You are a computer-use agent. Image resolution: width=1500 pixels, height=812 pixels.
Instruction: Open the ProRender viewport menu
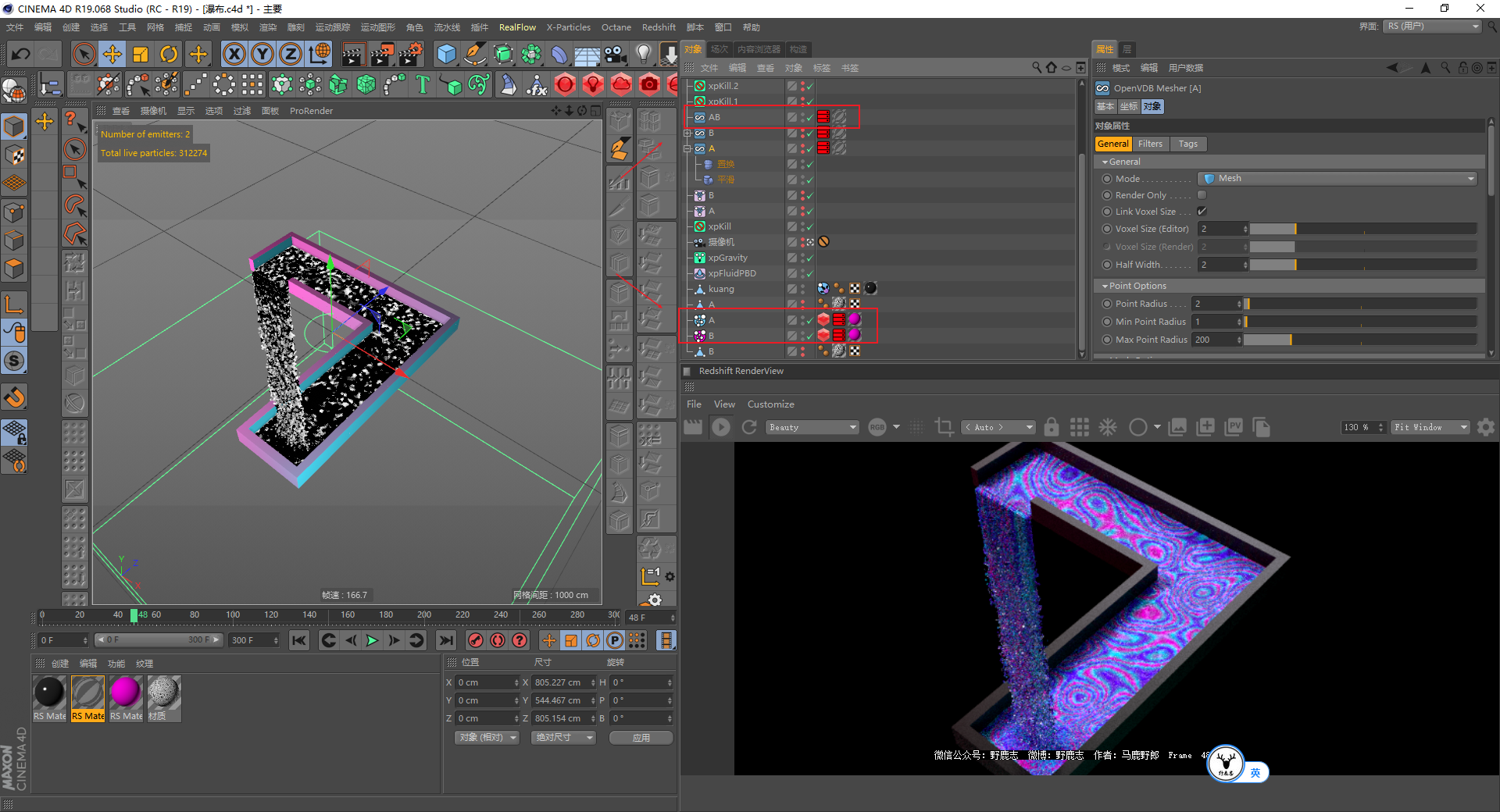(311, 111)
